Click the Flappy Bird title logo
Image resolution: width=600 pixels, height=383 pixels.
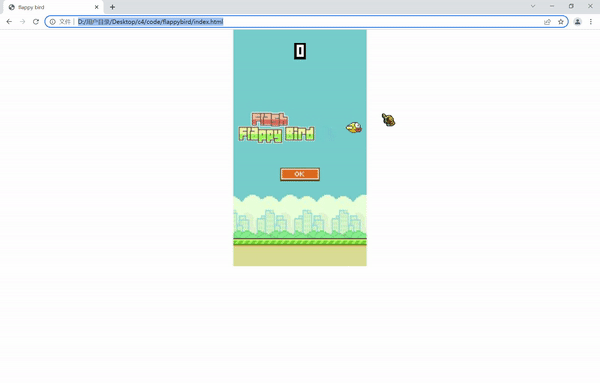277,134
